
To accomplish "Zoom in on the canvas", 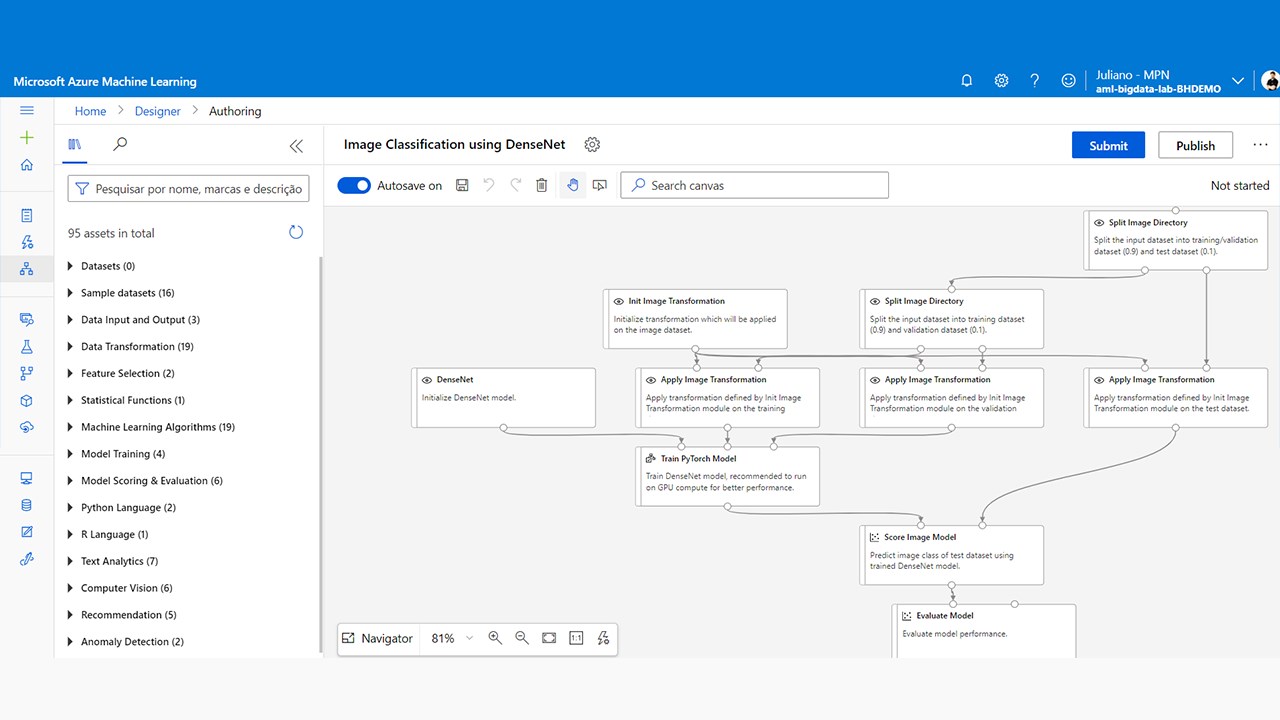I will [495, 638].
